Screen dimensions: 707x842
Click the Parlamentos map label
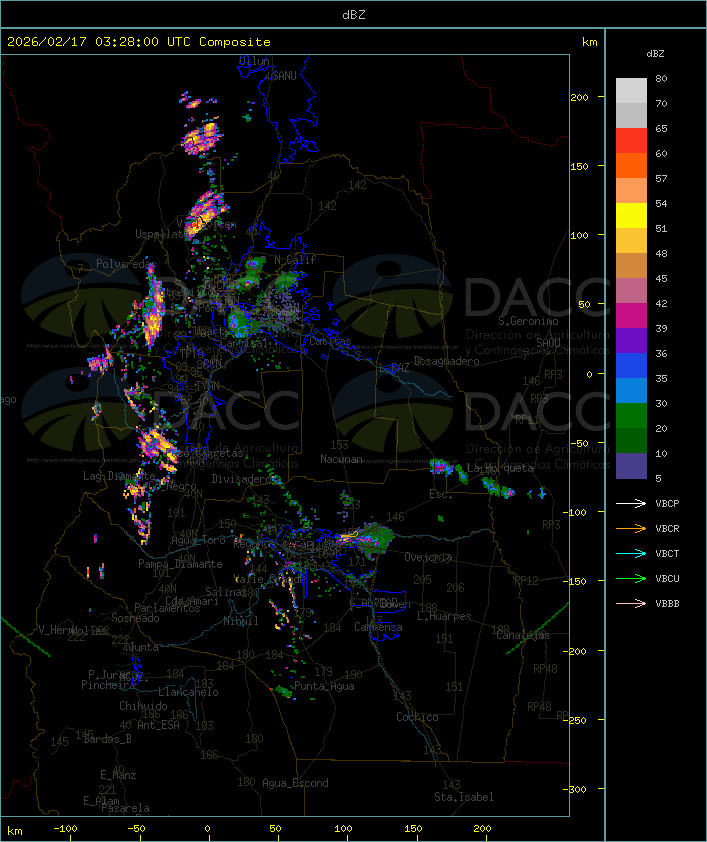167,608
